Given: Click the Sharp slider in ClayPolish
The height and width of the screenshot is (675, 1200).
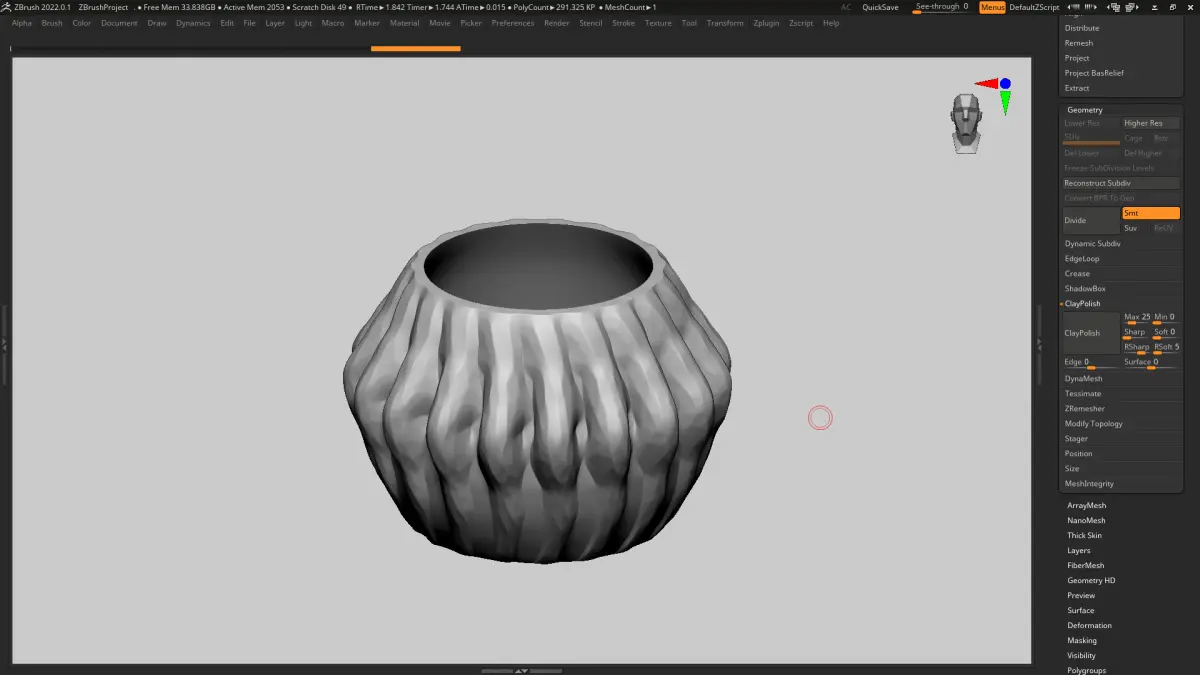Looking at the screenshot, I should coord(1137,333).
